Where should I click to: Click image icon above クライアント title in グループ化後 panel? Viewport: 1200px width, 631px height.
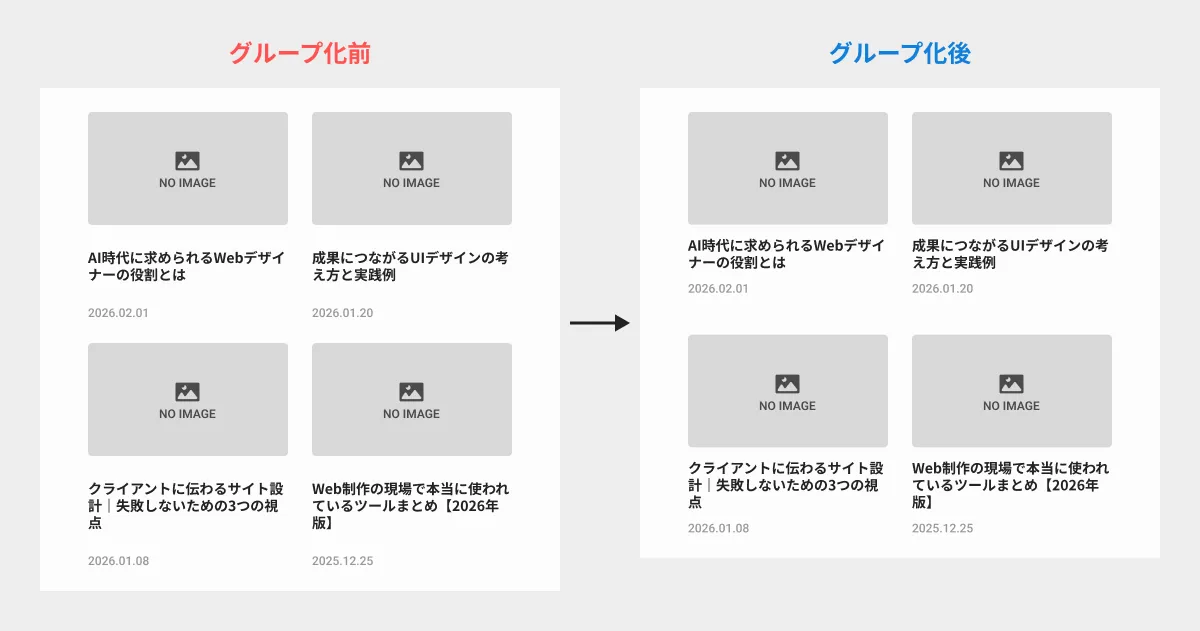point(787,384)
